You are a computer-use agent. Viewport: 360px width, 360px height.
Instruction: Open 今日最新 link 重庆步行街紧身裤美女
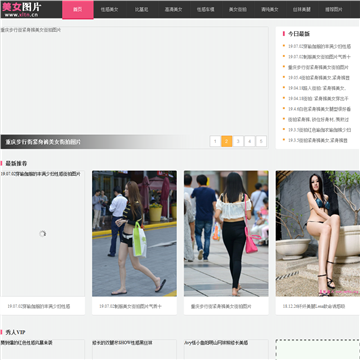tap(318, 67)
